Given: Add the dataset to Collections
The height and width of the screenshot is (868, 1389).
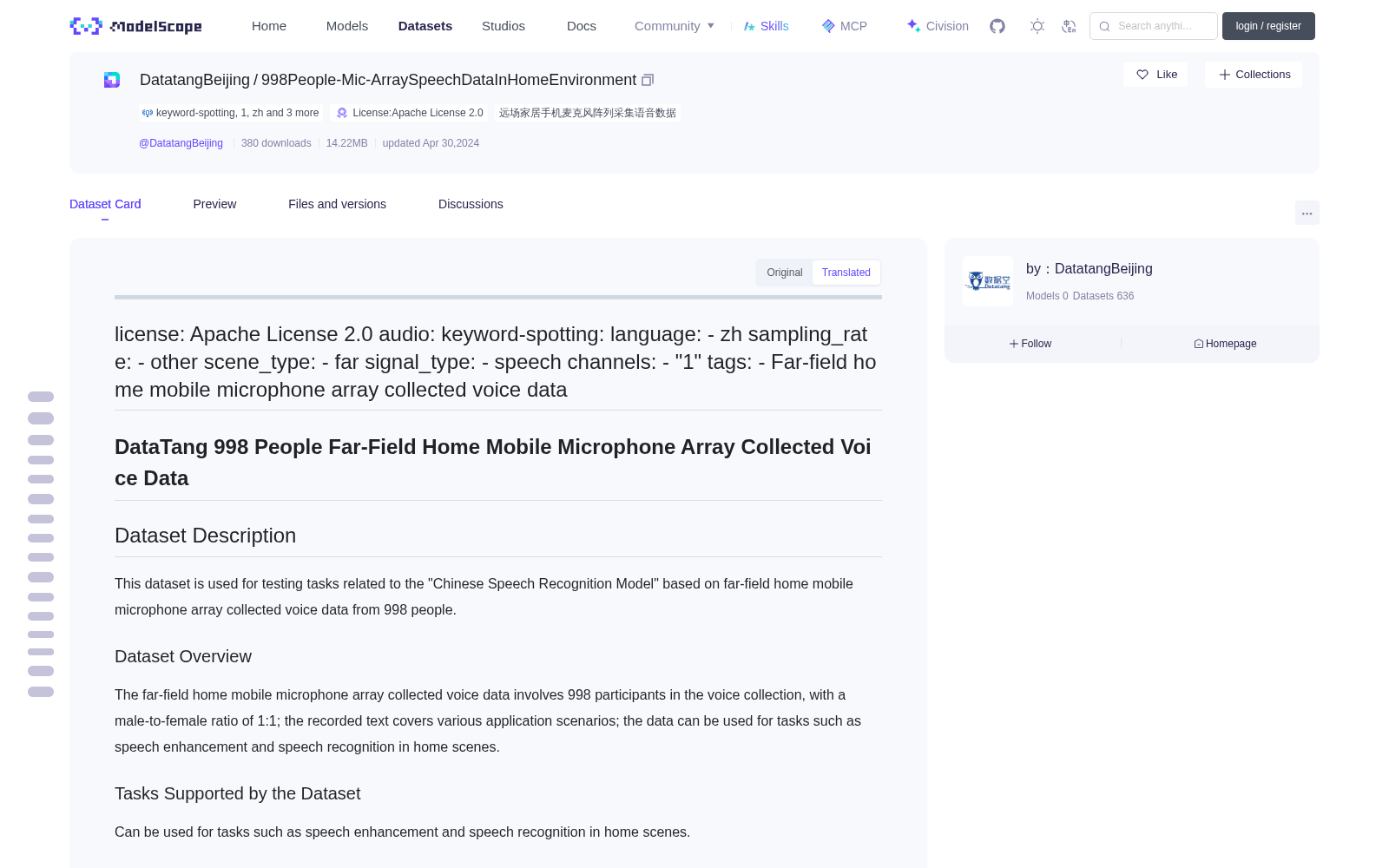Looking at the screenshot, I should pos(1254,75).
